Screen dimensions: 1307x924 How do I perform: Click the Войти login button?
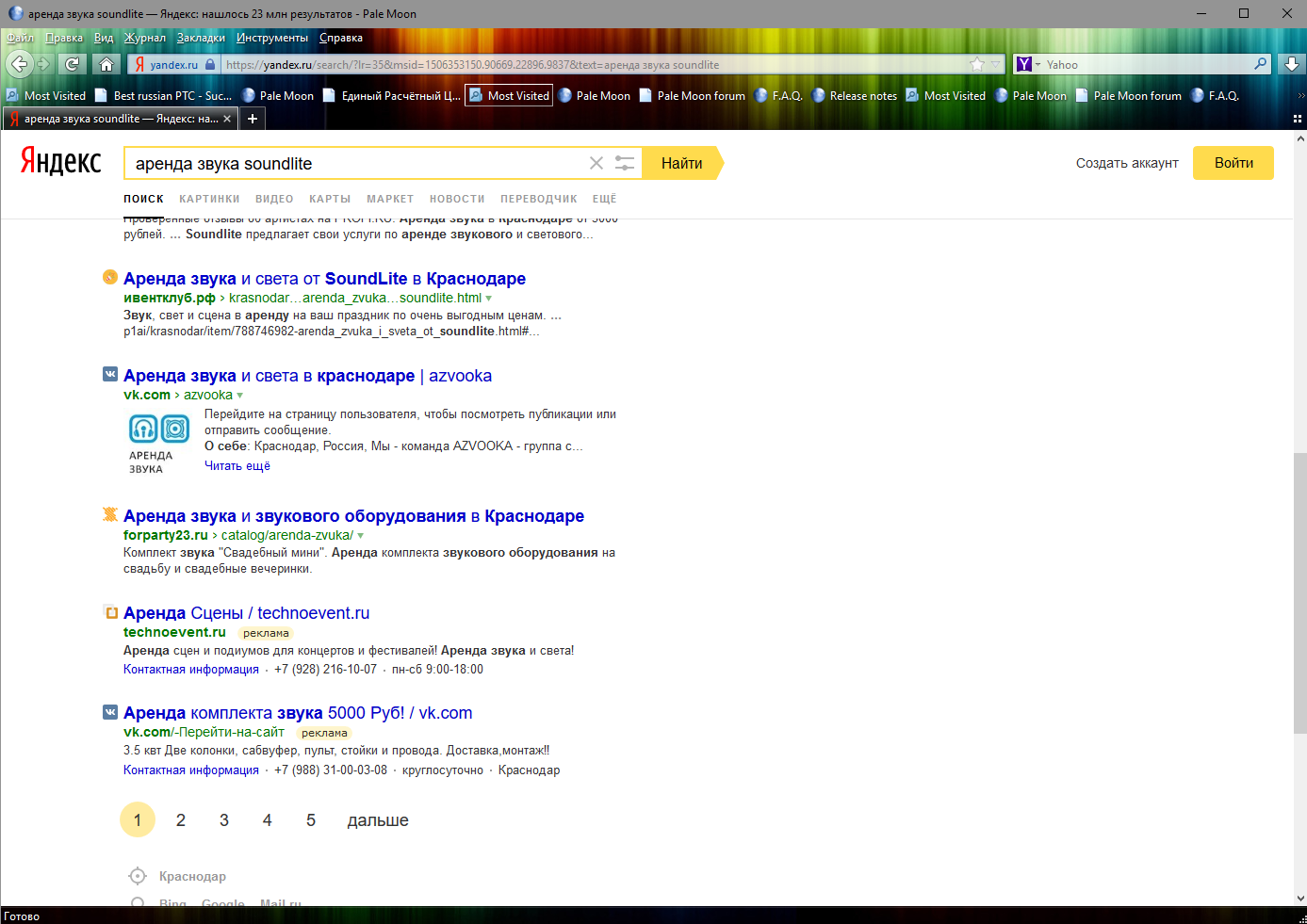(x=1233, y=163)
